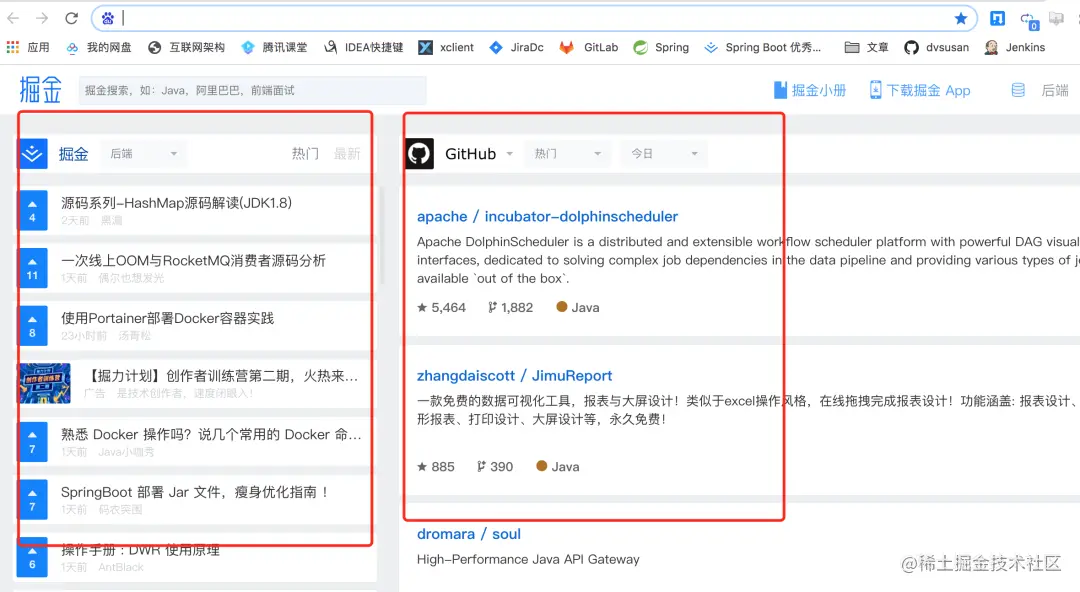The image size is (1080, 592).
Task: Toggle the bookmark star in address bar
Action: (x=959, y=17)
